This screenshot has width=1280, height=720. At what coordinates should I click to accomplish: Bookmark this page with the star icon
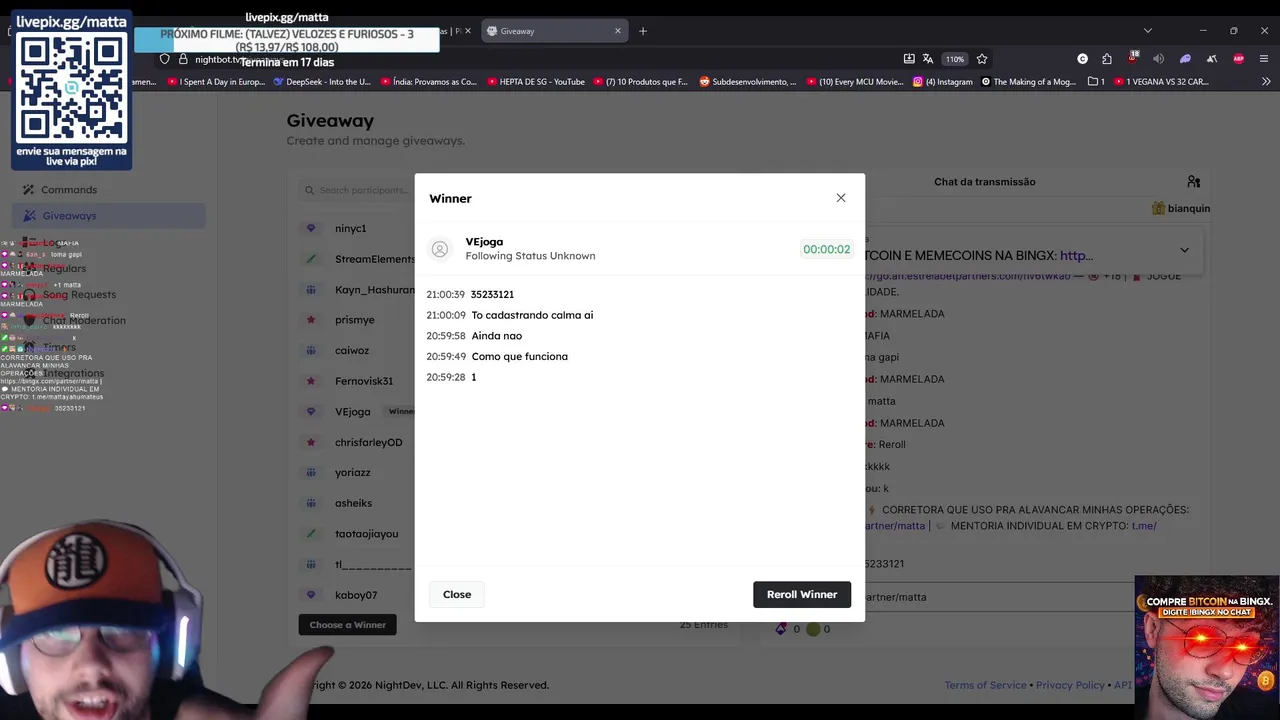pyautogui.click(x=982, y=59)
